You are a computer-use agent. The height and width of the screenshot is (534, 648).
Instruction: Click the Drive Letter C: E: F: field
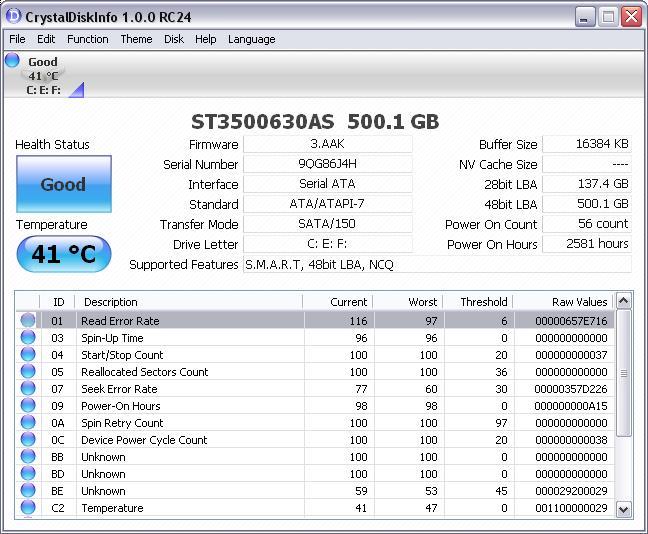coord(328,244)
